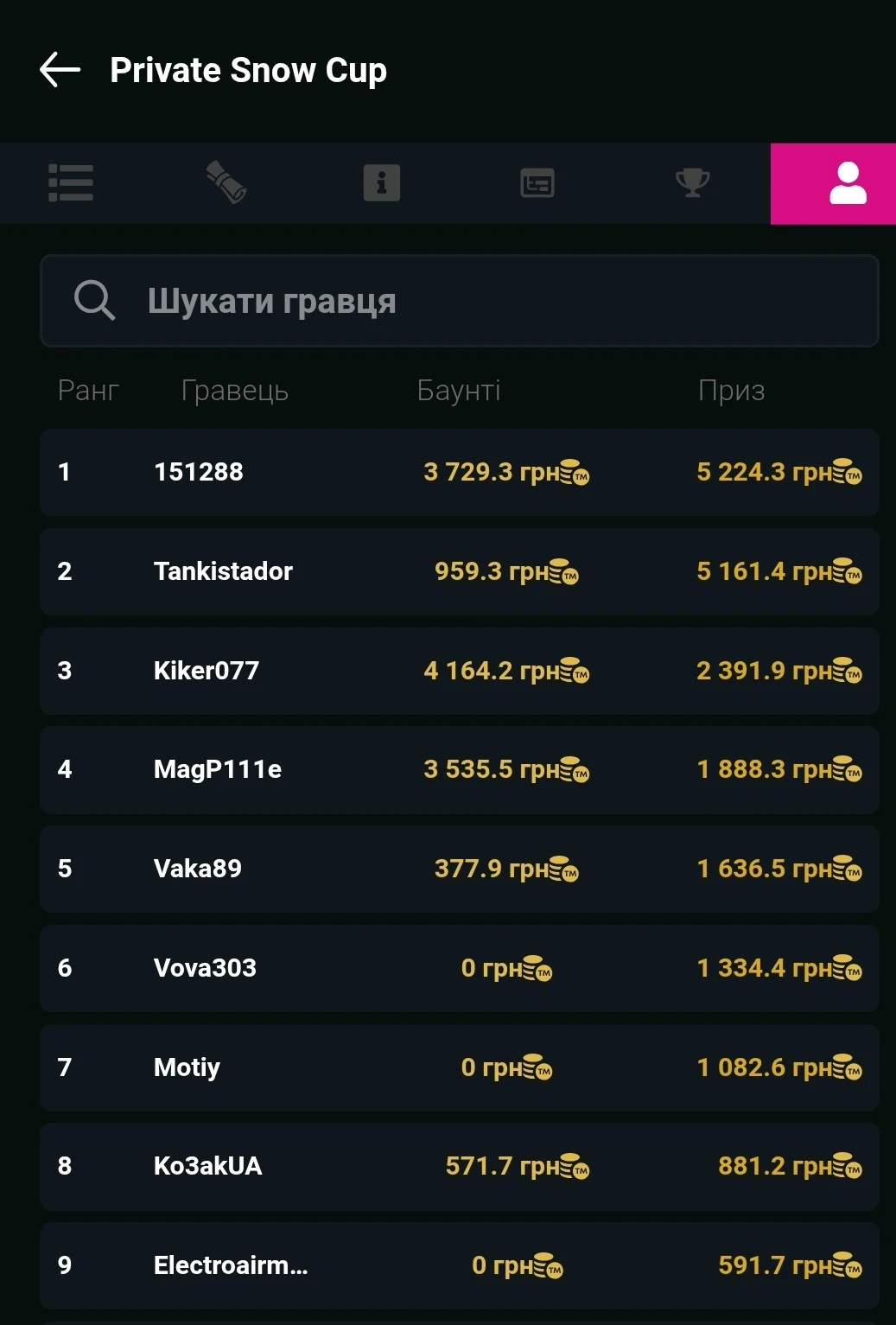Click the "Приз" column header
Viewport: 896px width, 1325px height.
731,391
